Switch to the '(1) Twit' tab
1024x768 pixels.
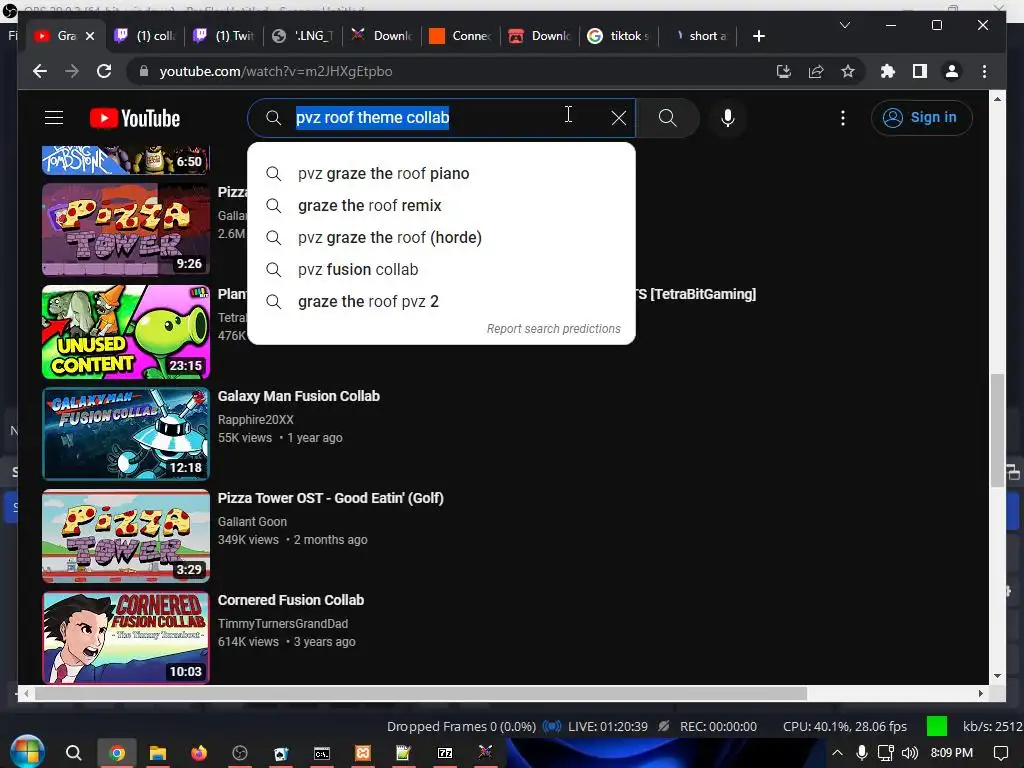224,36
